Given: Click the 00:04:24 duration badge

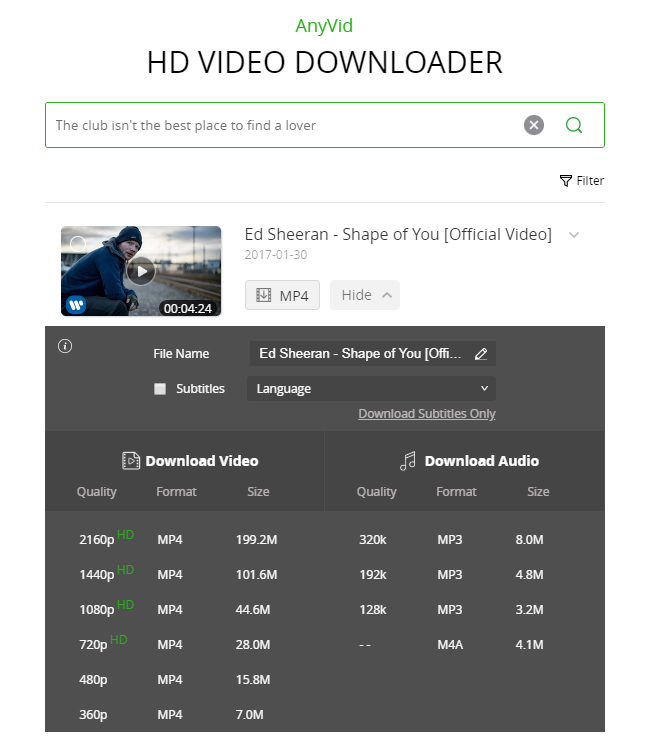Looking at the screenshot, I should click(188, 308).
